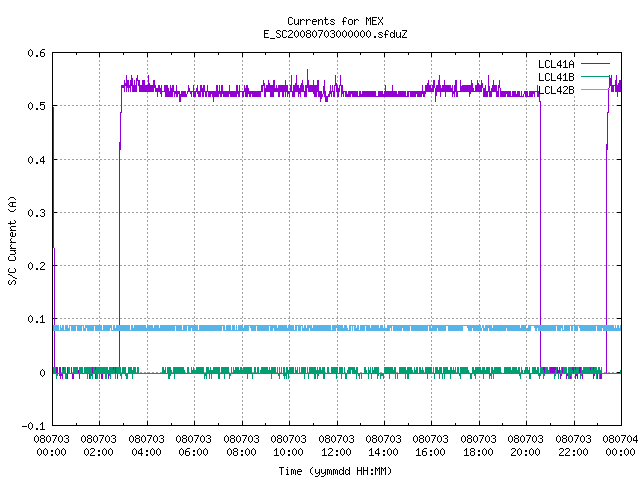Click the x-axis tick '080703 06:00'
The image size is (640, 480).
193,446
